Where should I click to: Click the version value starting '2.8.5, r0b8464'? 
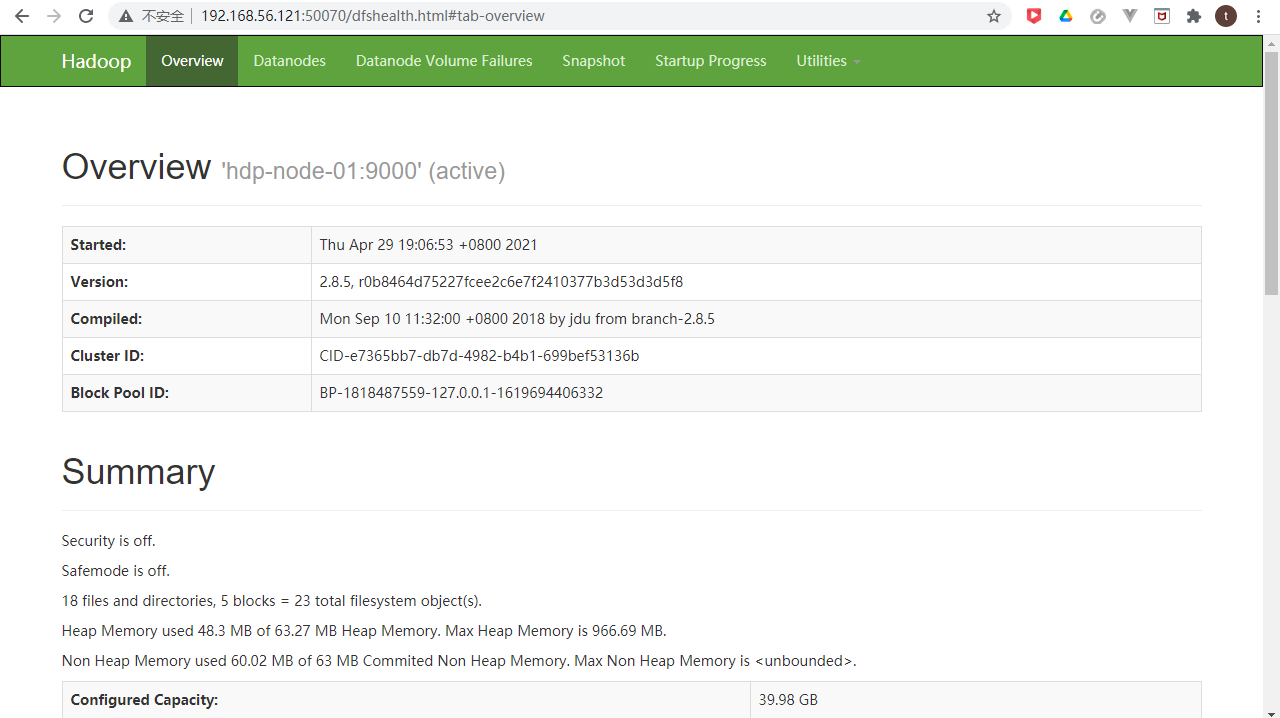pyautogui.click(x=501, y=282)
